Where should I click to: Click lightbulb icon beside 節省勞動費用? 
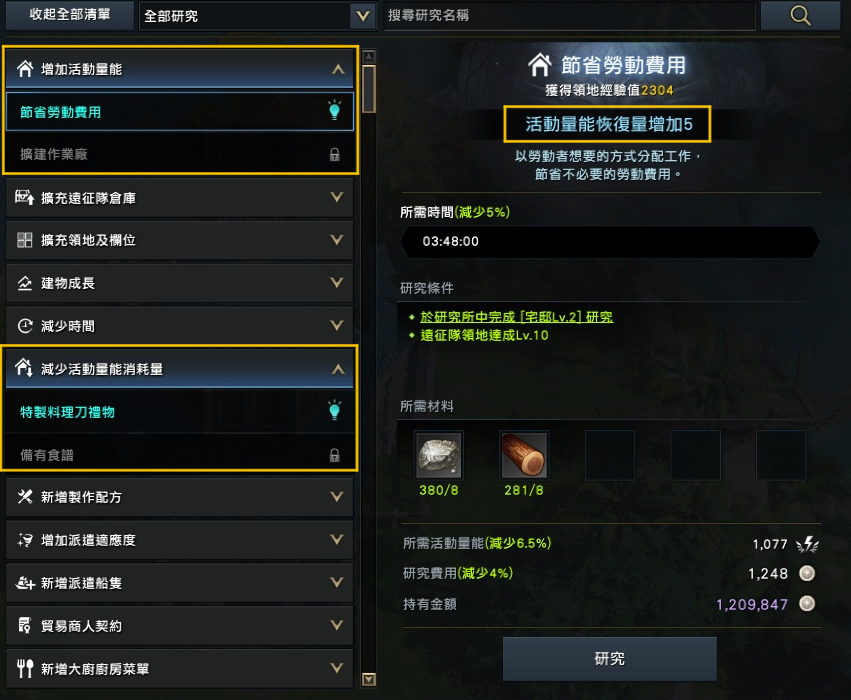(x=334, y=111)
